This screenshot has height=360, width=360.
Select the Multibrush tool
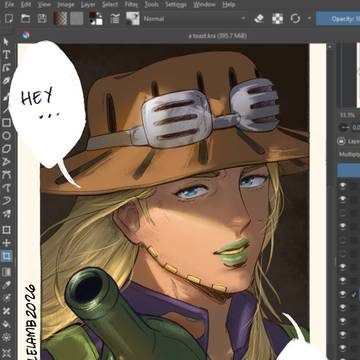(6, 213)
